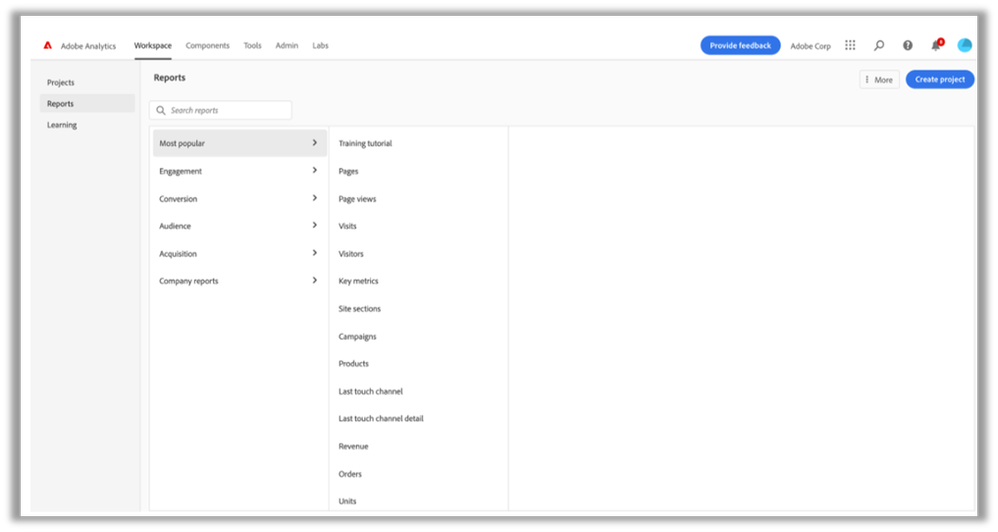Screen dimensions: 998x532
Task: Open the Tools menu tab
Action: pyautogui.click(x=252, y=46)
